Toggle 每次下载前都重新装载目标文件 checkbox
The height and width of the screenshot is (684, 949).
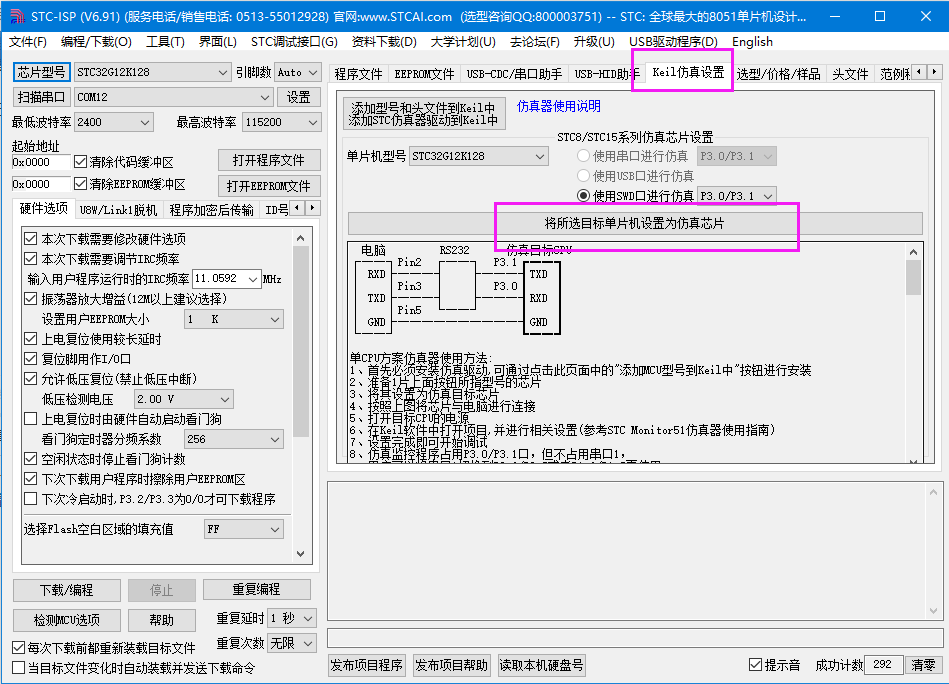click(x=19, y=648)
